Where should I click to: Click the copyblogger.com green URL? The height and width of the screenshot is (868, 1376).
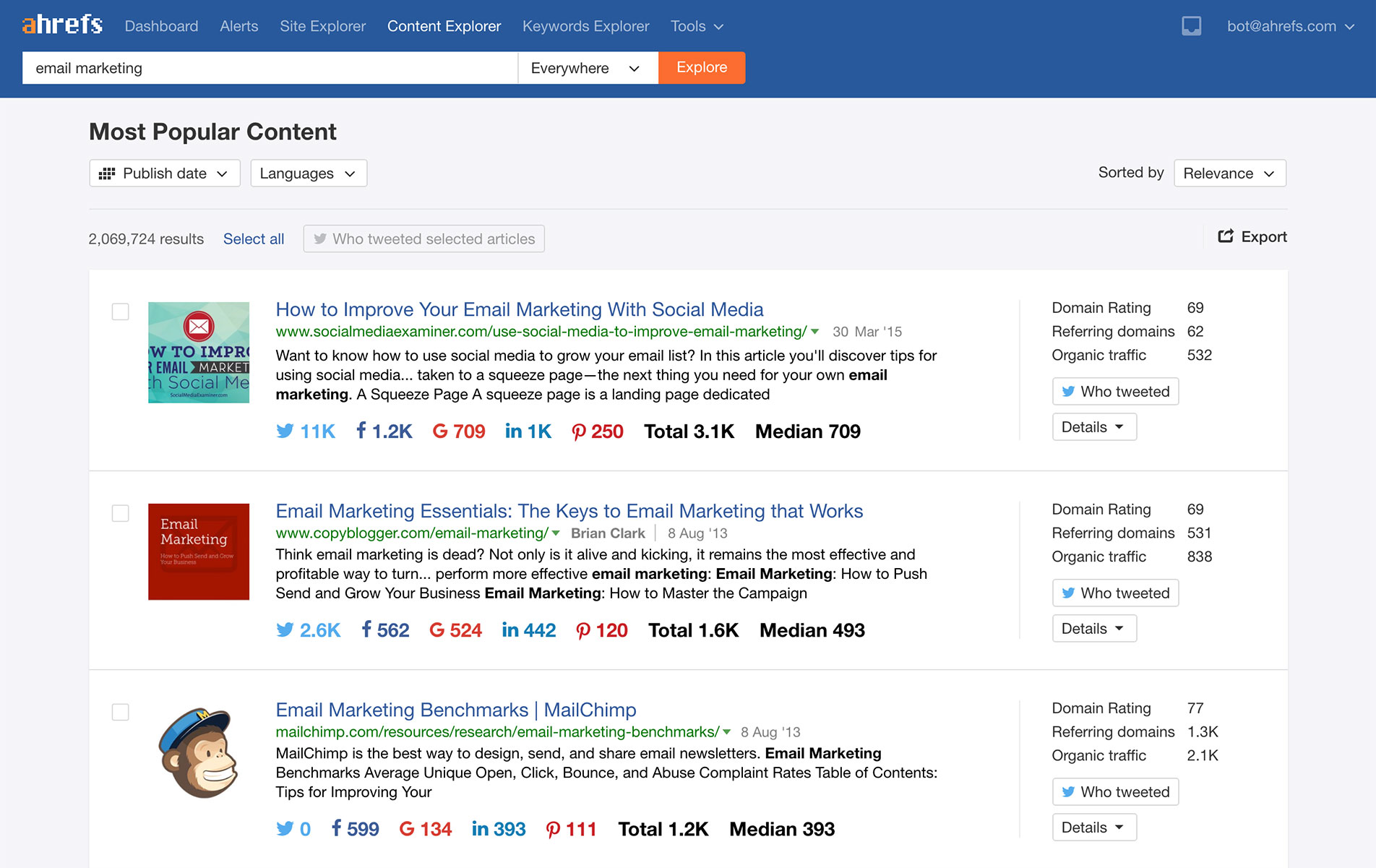coord(412,533)
